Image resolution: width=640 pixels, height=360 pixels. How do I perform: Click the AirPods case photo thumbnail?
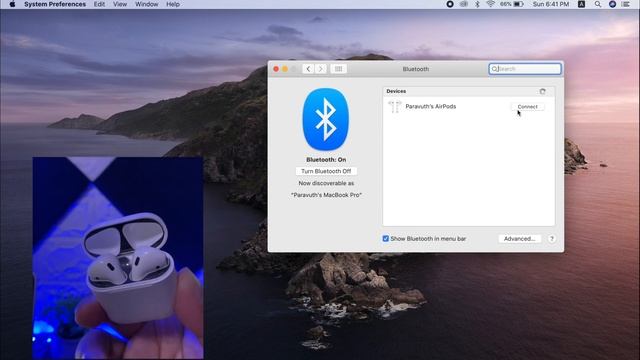point(118,258)
